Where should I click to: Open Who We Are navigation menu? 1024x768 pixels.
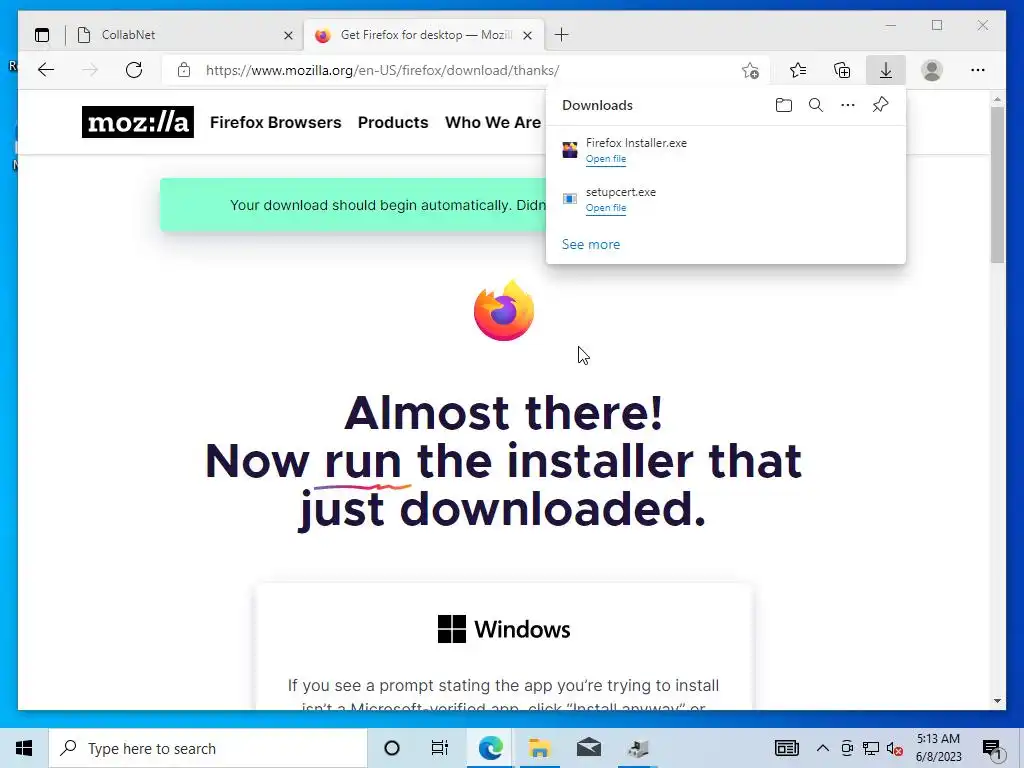(x=493, y=122)
